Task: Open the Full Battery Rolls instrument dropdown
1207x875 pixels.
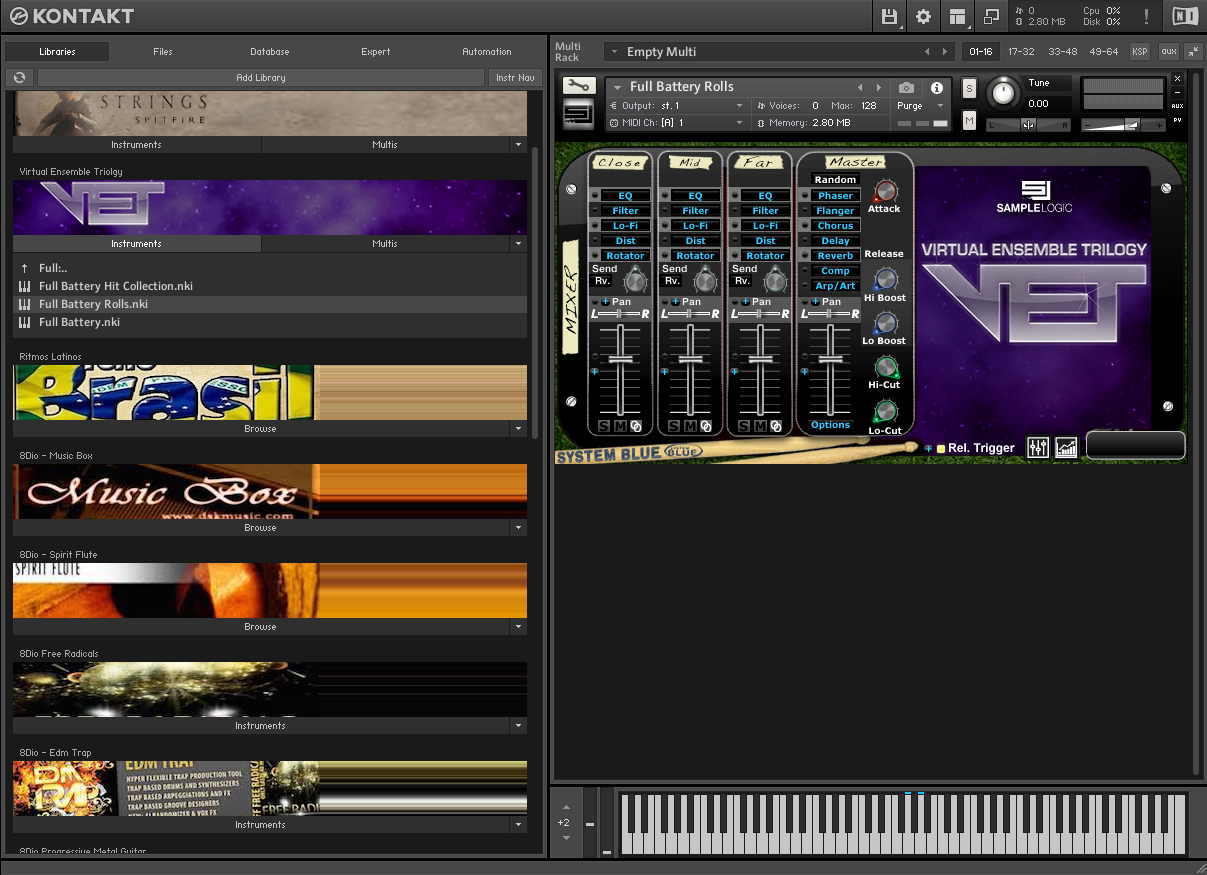Action: pos(618,87)
